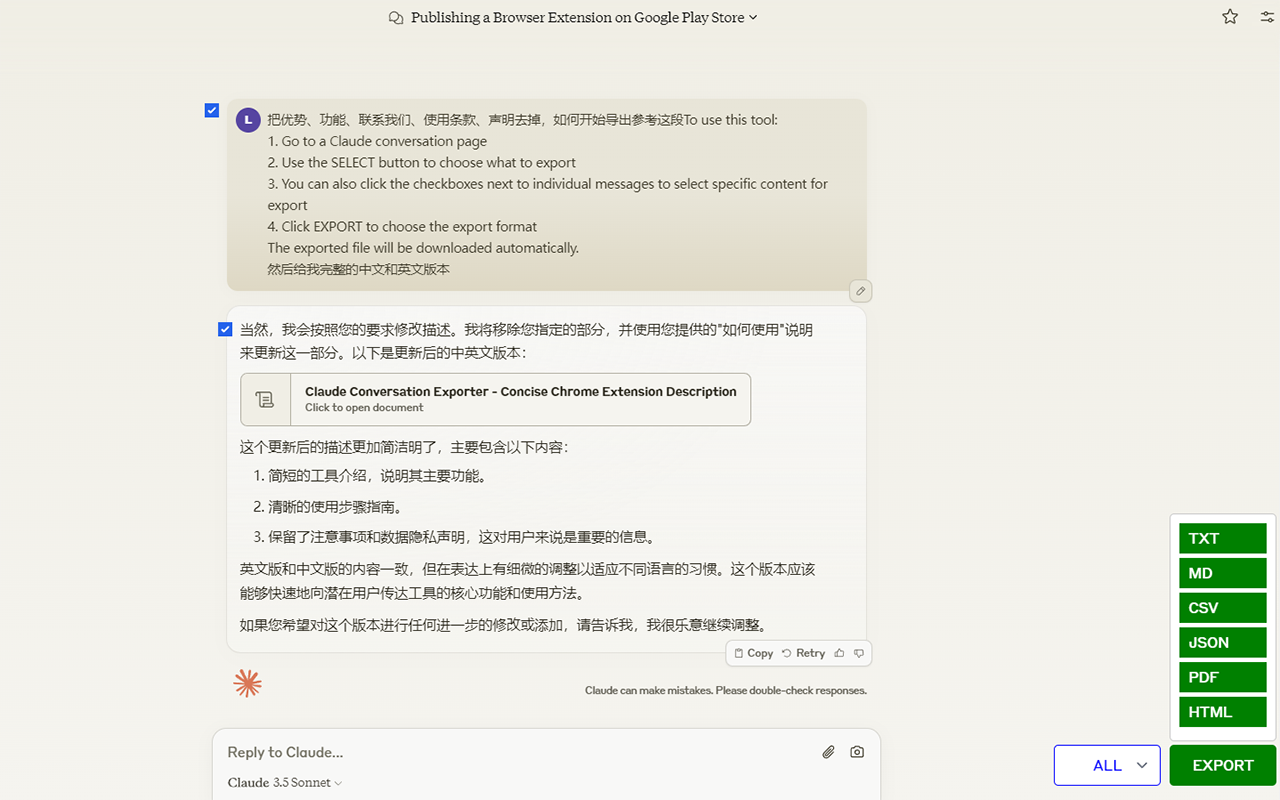1280x800 pixels.
Task: Export as MD format
Action: pyautogui.click(x=1223, y=573)
